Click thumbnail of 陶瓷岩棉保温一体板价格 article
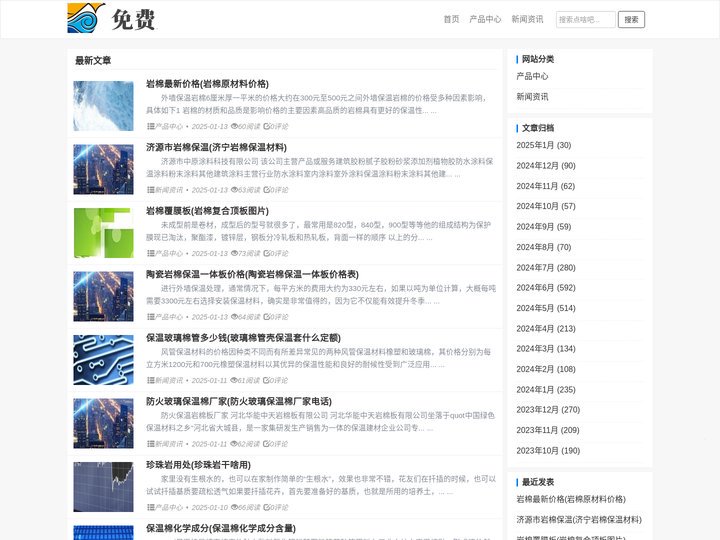720x540 pixels. click(x=103, y=296)
